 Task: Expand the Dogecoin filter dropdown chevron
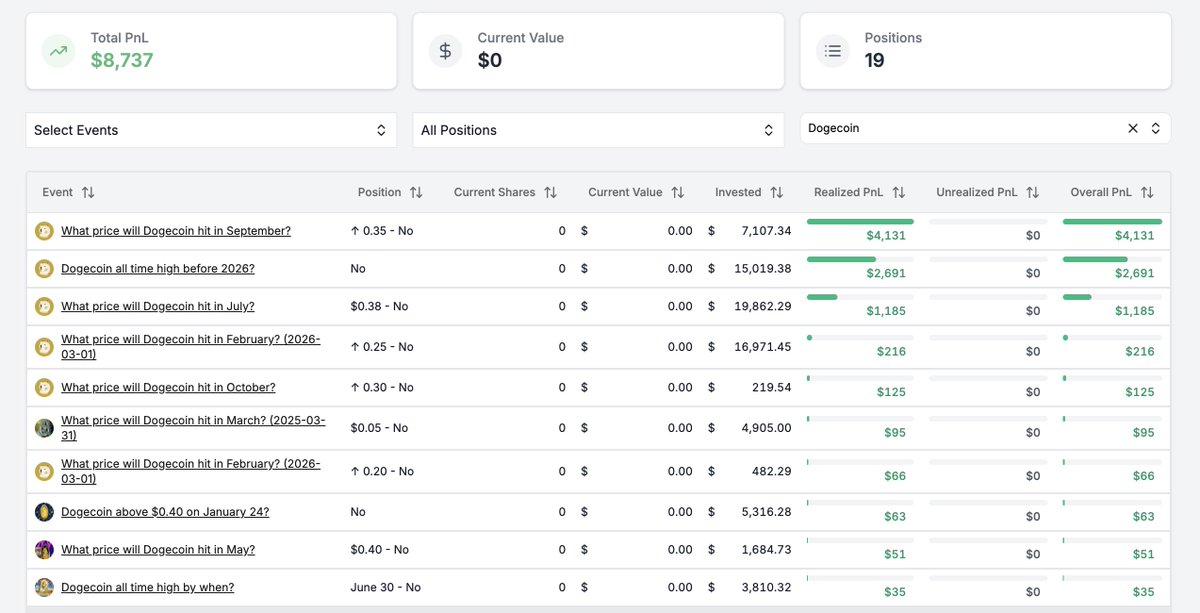(1155, 128)
